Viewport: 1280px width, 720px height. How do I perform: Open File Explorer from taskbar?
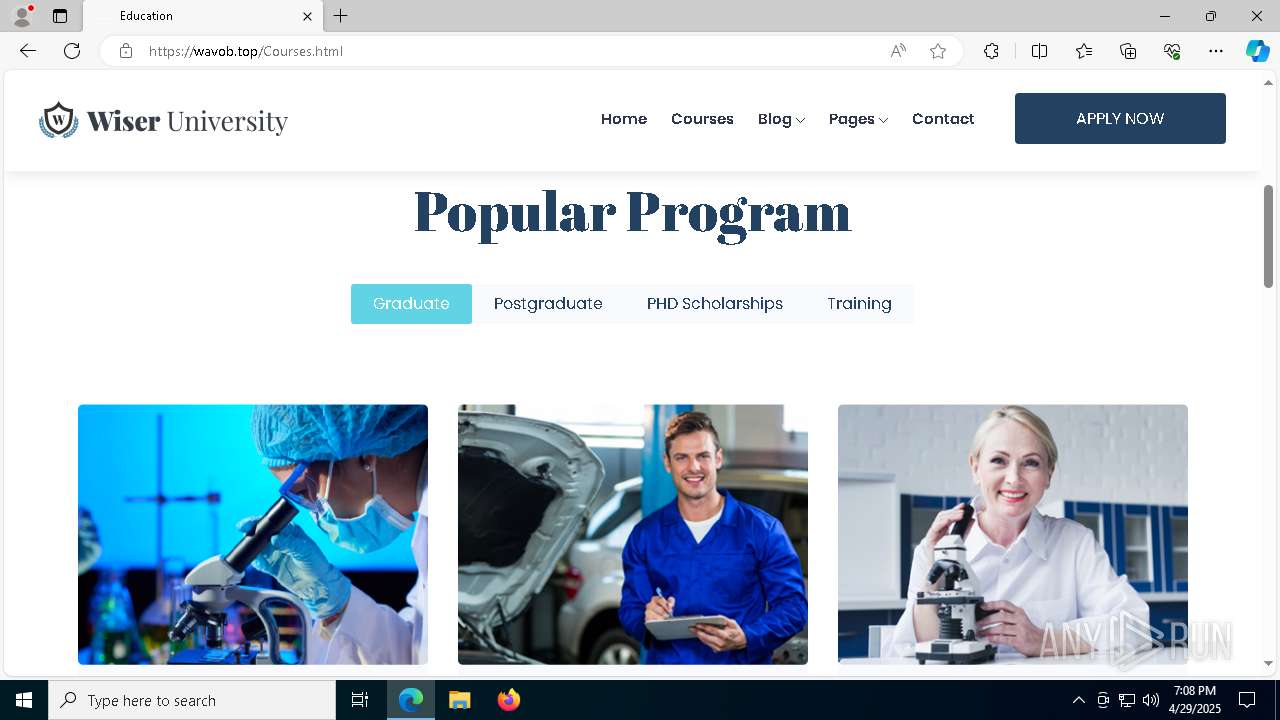(x=459, y=700)
